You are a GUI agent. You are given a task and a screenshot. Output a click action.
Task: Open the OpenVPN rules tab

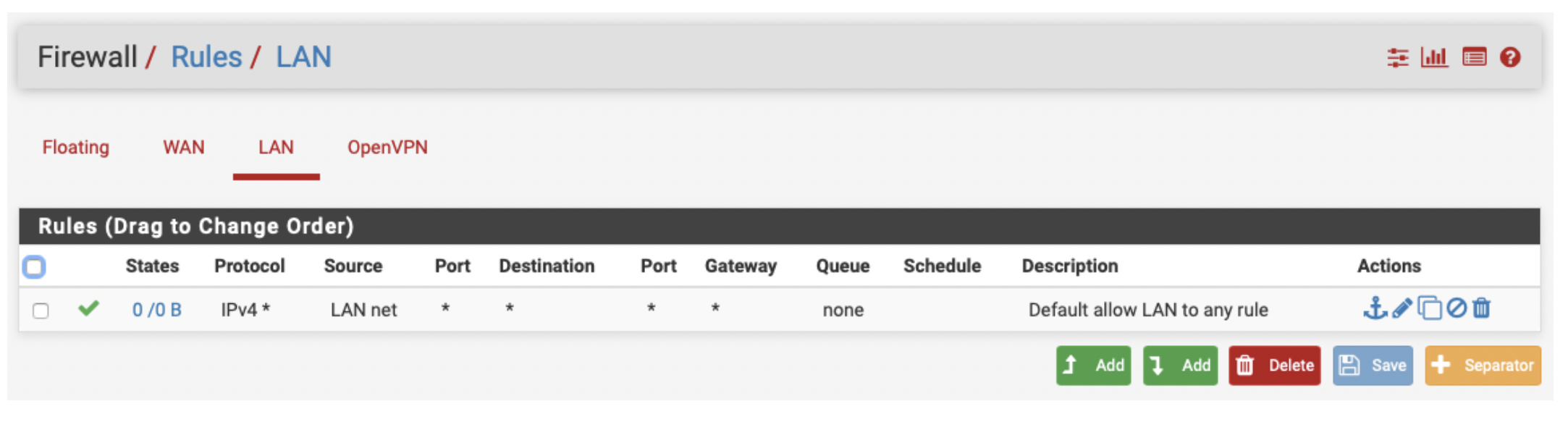[x=387, y=148]
